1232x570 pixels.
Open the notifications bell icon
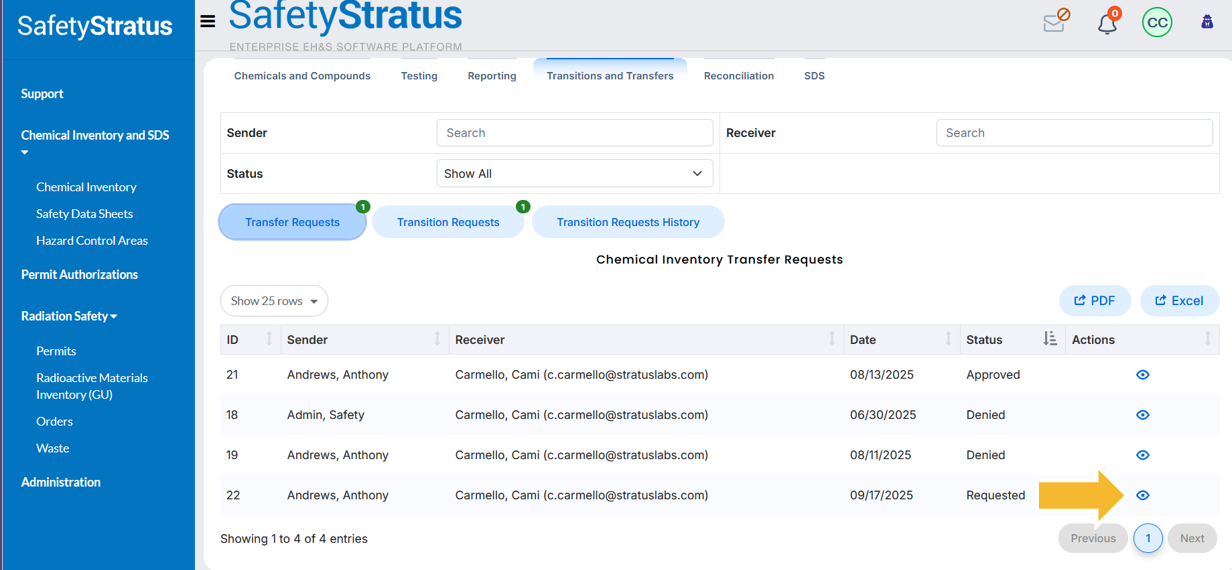[x=1108, y=22]
